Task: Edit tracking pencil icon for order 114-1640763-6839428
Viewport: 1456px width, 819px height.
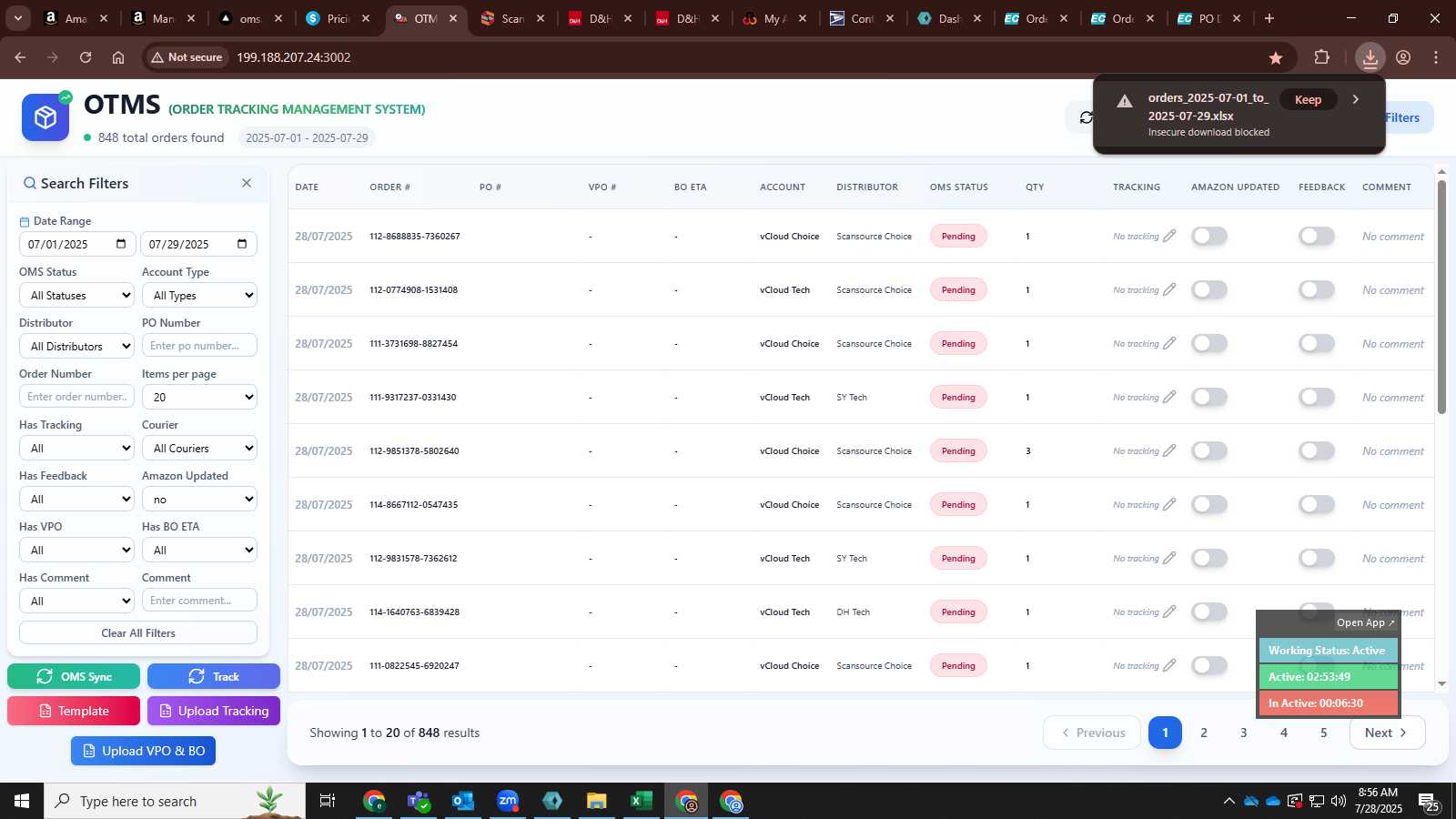Action: point(1169,612)
